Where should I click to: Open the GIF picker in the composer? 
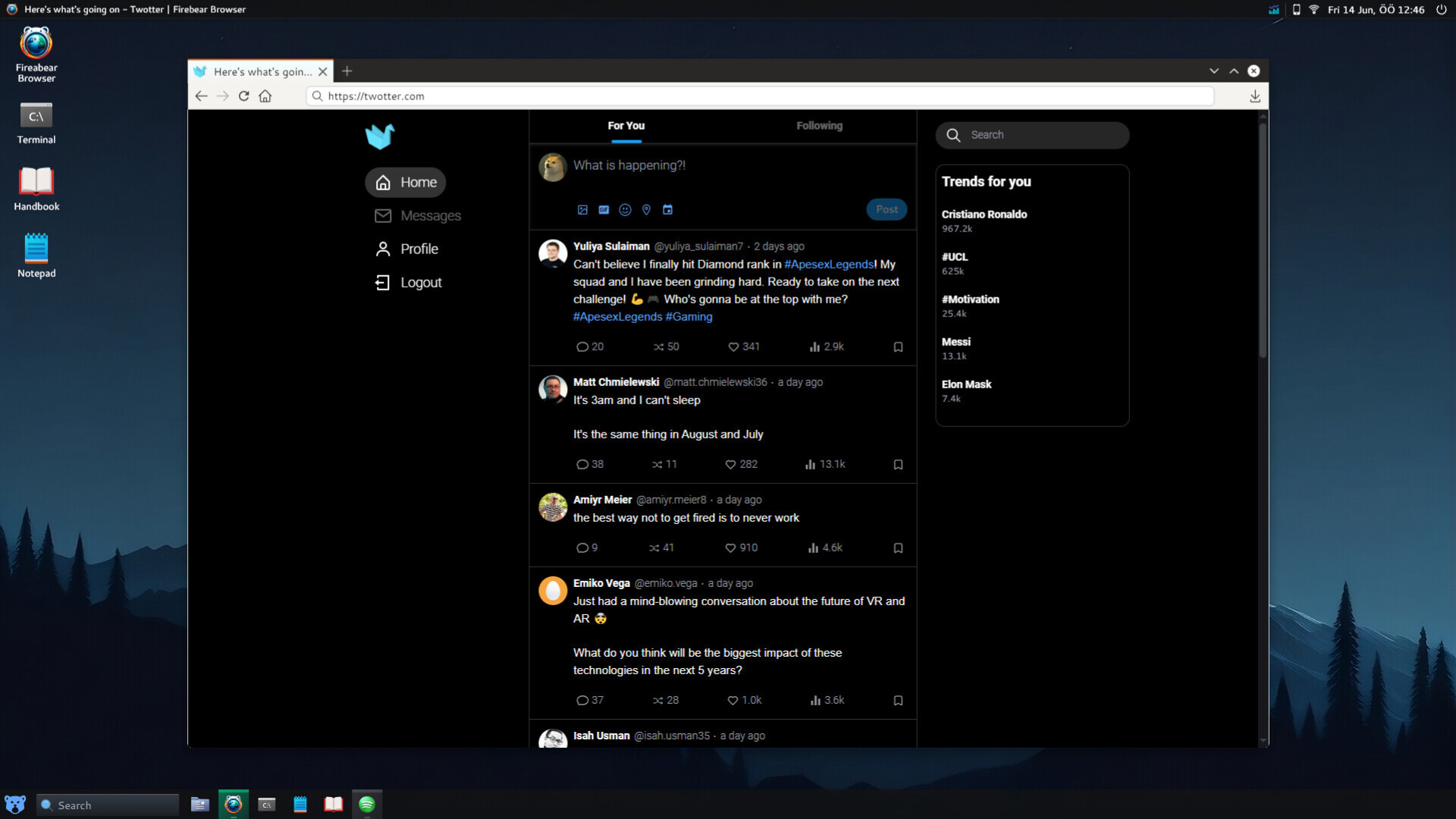point(604,209)
